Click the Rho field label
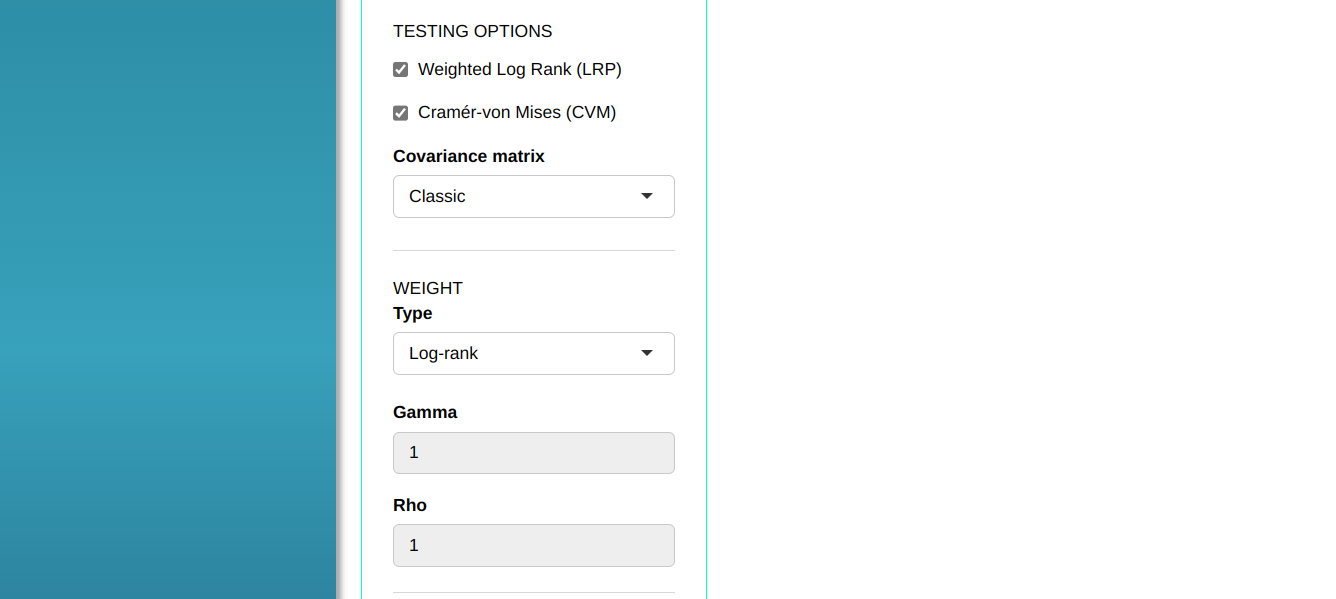1336x599 pixels. (x=410, y=505)
